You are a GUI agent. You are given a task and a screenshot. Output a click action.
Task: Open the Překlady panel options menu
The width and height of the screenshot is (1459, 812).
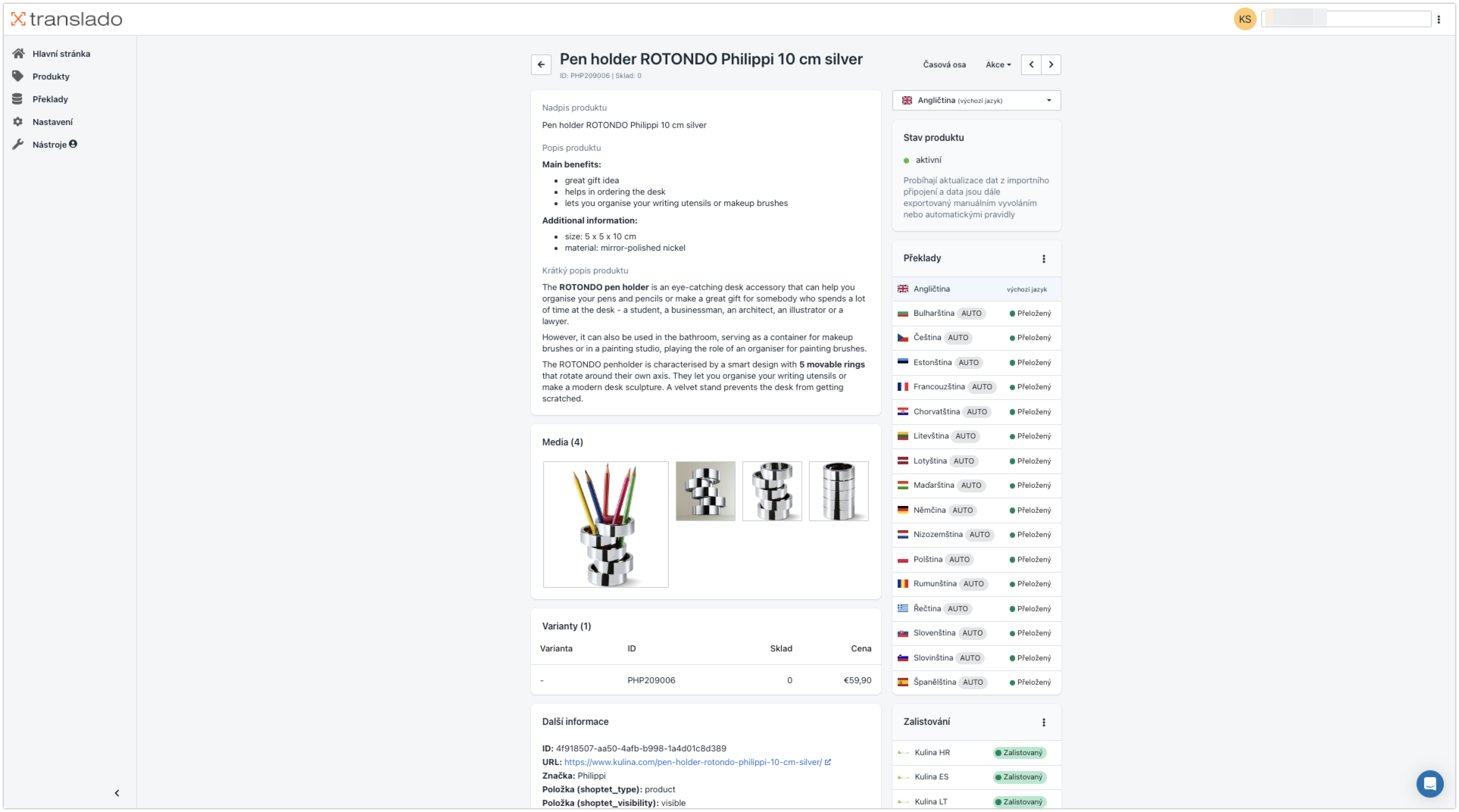pos(1043,259)
